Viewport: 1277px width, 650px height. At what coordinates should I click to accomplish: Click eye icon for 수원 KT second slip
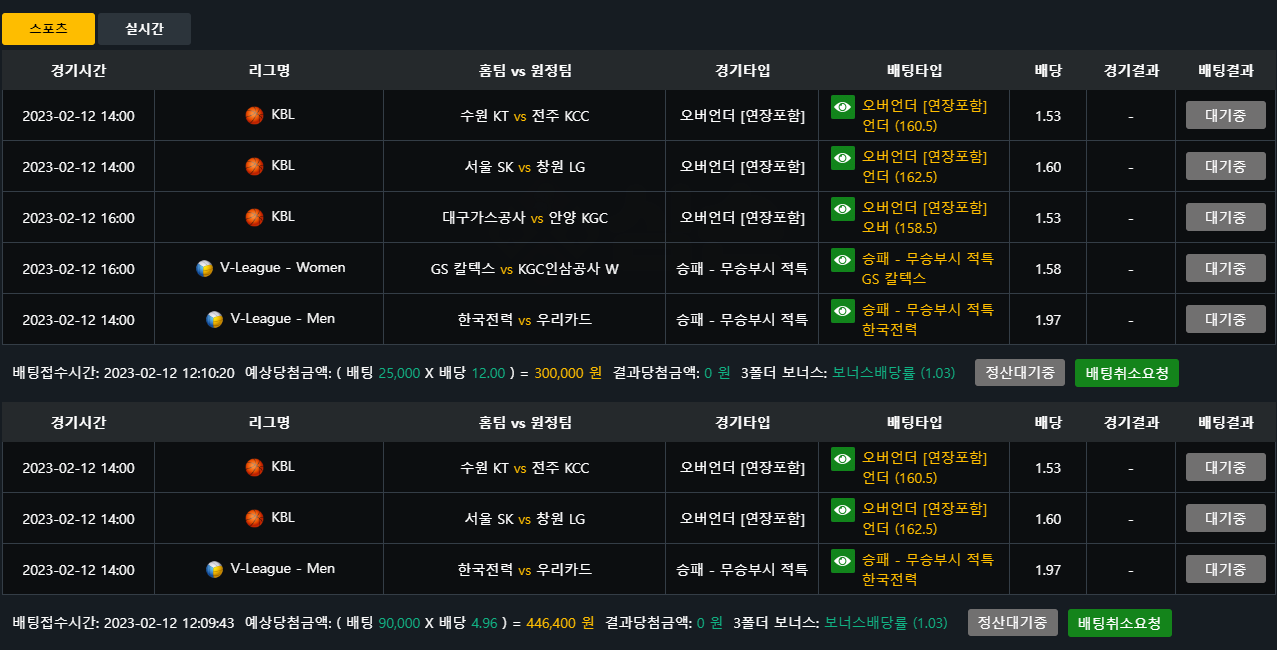coord(843,458)
